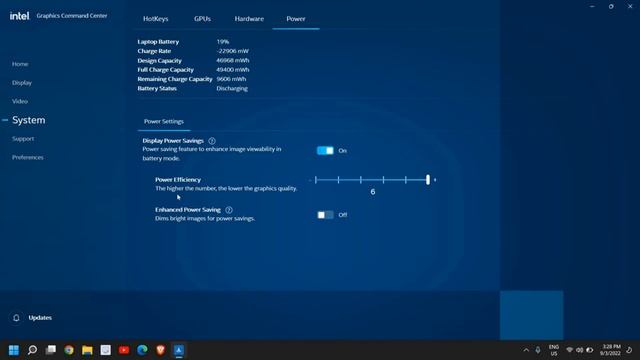This screenshot has width=640, height=360.
Task: Open the white notepad app icon in taskbar
Action: [x=106, y=350]
